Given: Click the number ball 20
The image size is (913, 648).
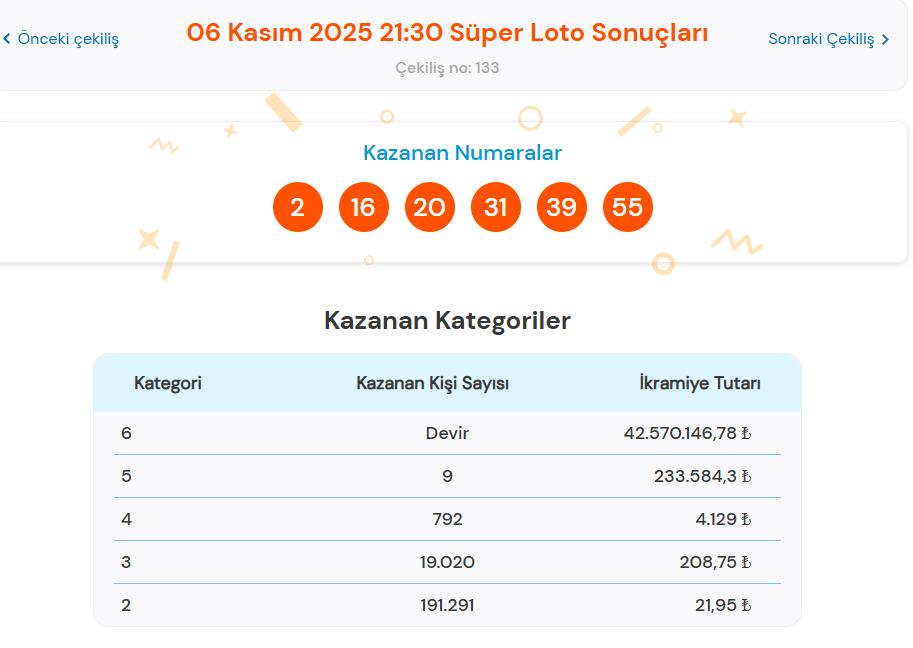Looking at the screenshot, I should [x=429, y=206].
